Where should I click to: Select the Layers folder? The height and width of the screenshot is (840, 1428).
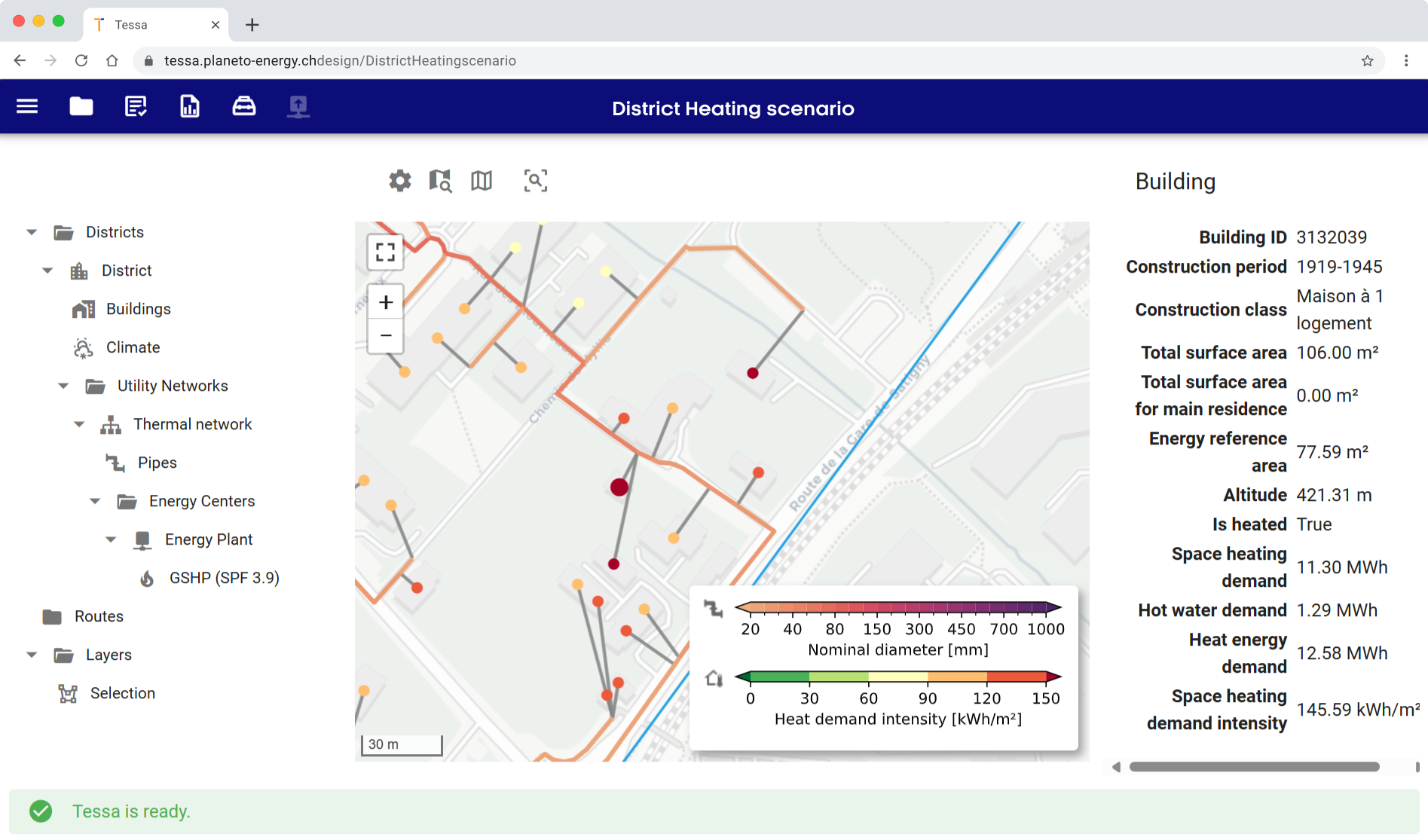(x=109, y=655)
